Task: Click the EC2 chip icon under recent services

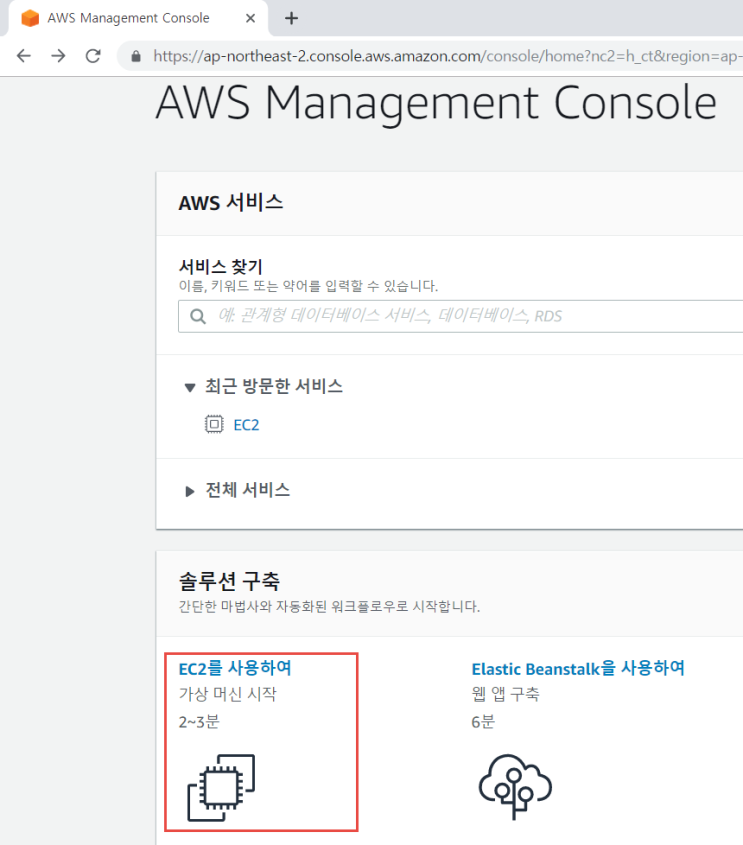Action: tap(214, 424)
